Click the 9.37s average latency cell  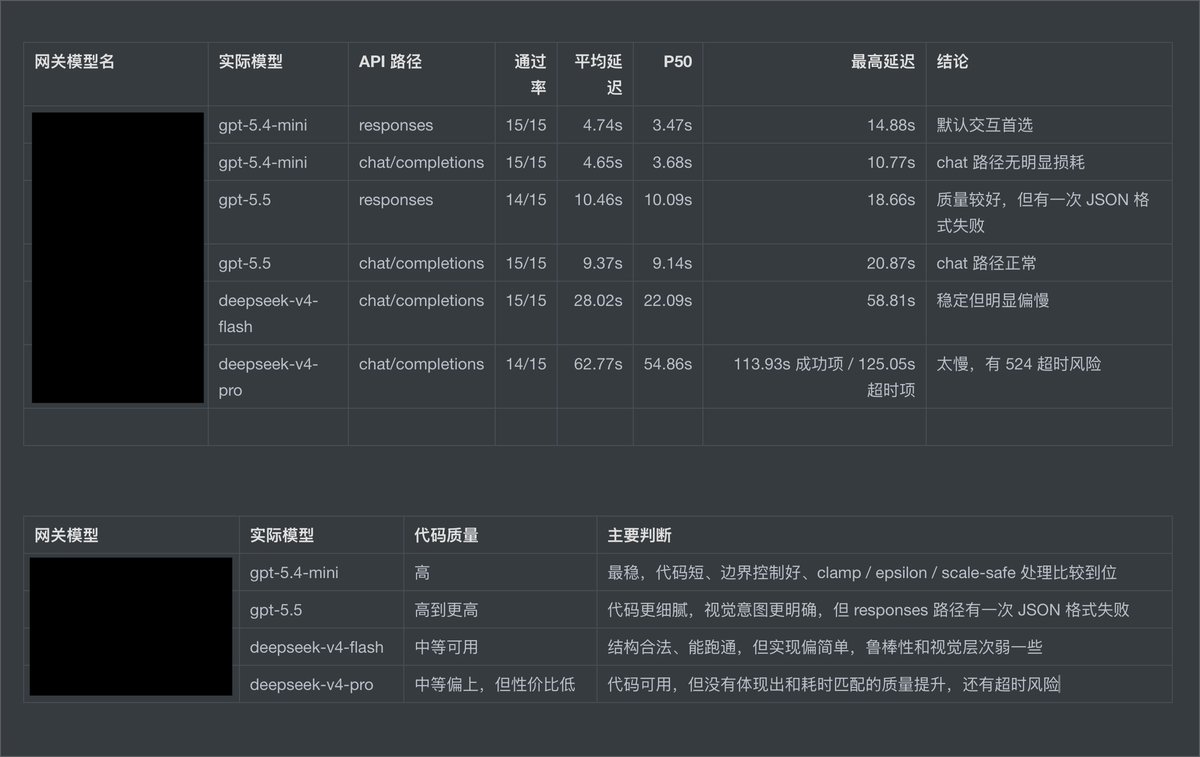click(x=602, y=263)
